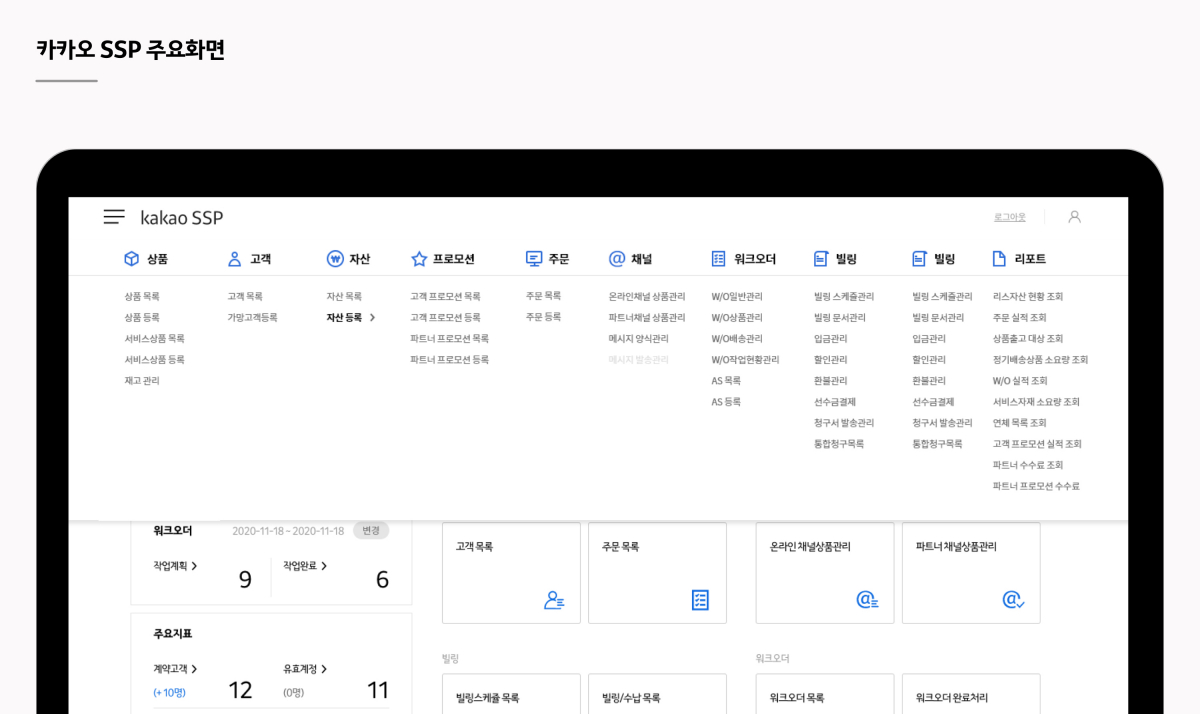This screenshot has height=714, width=1200.
Task: Click the monitor icon next to 주문
Action: click(x=534, y=259)
